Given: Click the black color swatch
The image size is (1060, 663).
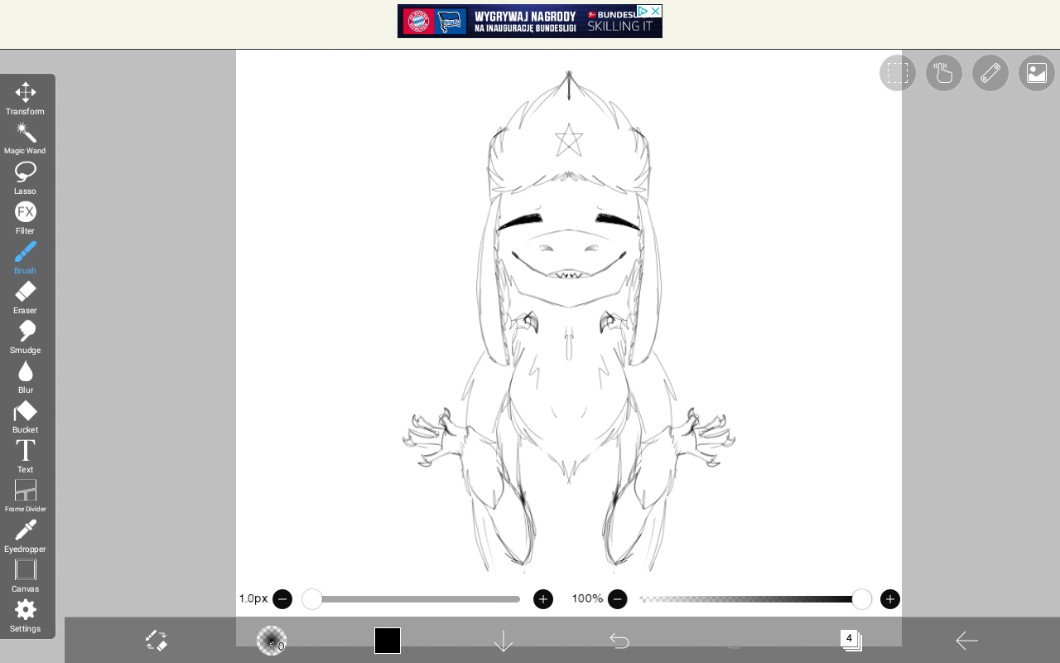Looking at the screenshot, I should coord(387,640).
